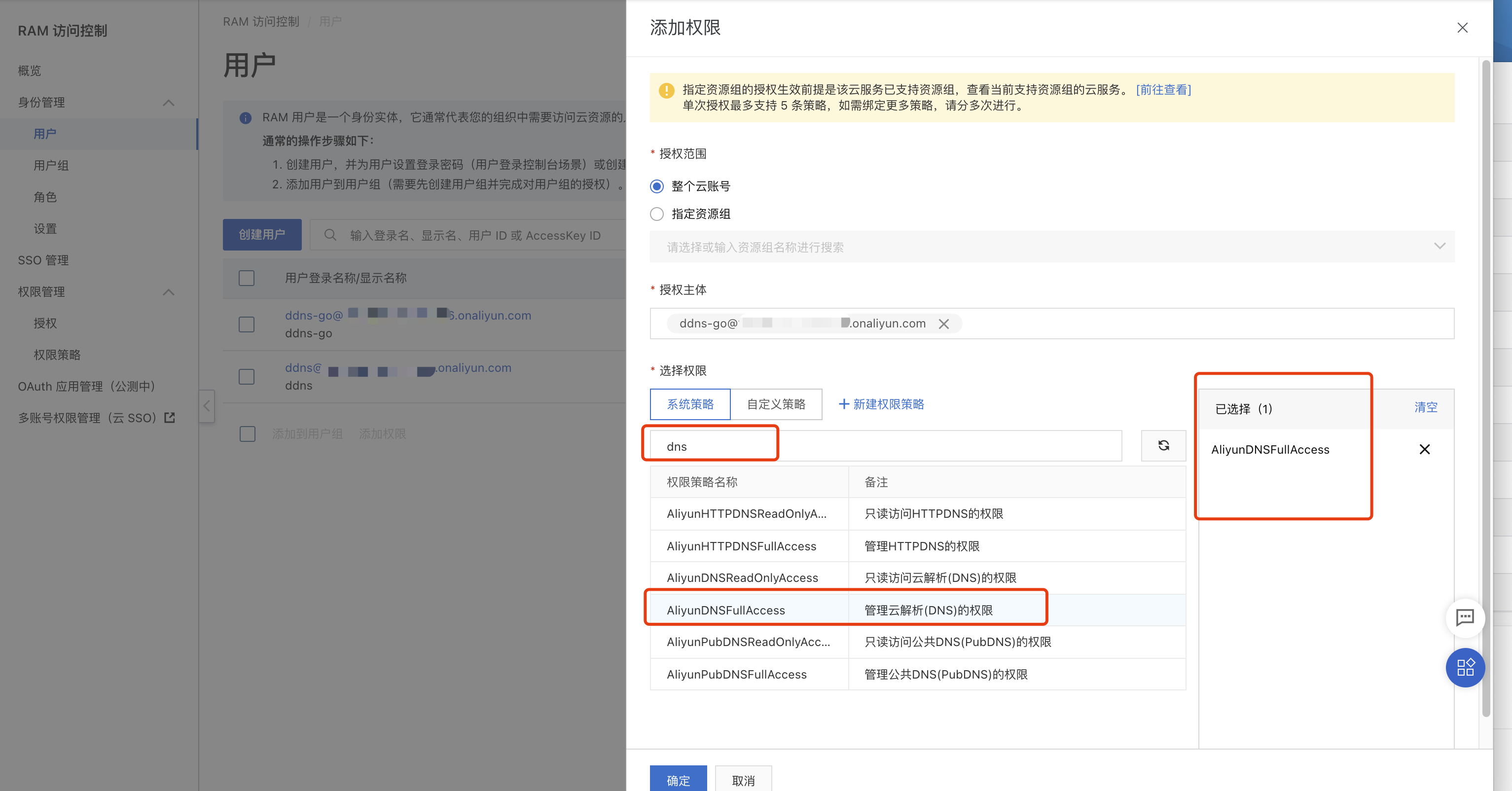Click the 创建用户 button
Viewport: 1512px width, 791px height.
click(262, 235)
